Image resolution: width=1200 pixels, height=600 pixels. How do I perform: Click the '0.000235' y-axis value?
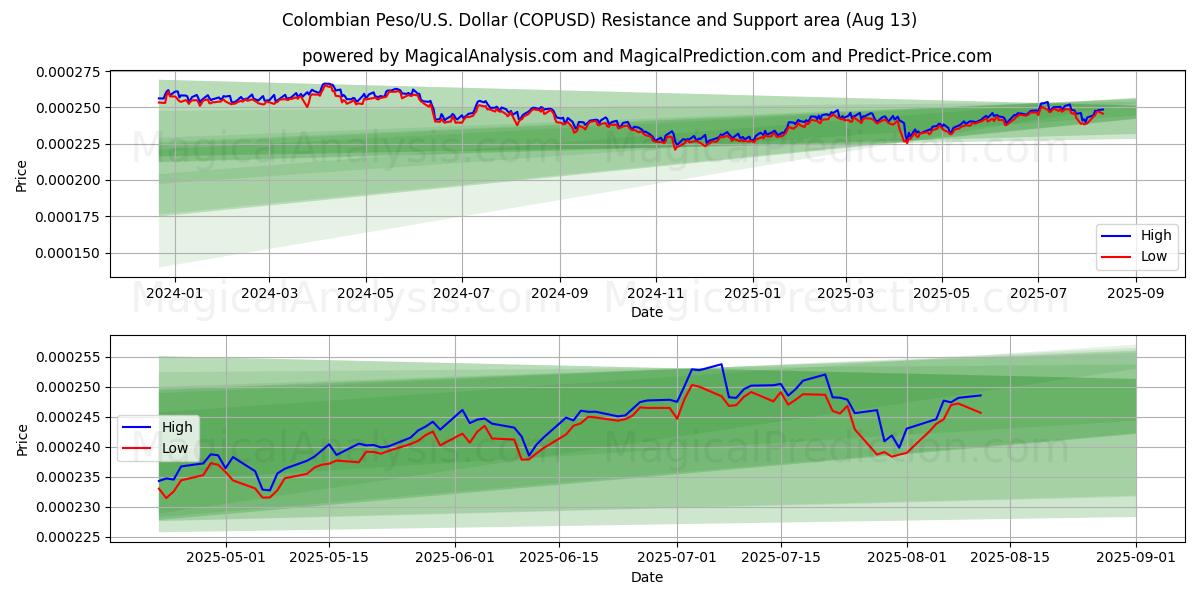pos(69,477)
